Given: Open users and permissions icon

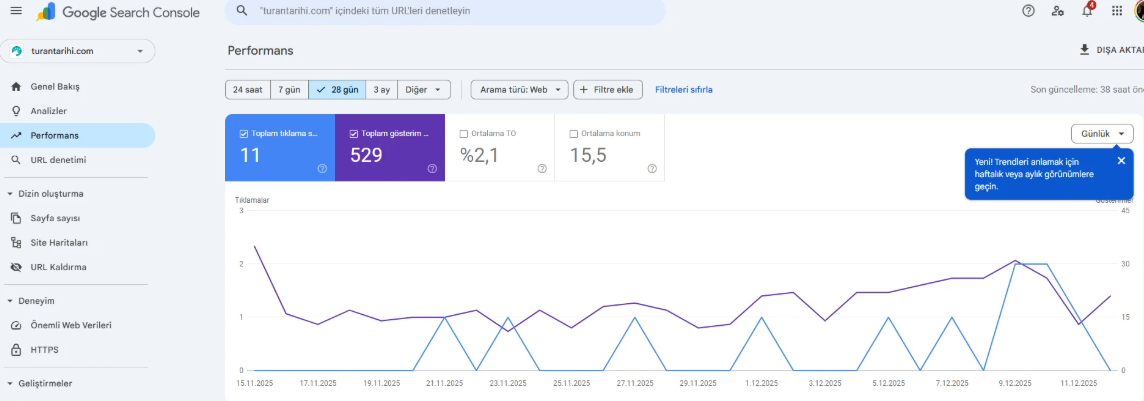Looking at the screenshot, I should 1058,11.
